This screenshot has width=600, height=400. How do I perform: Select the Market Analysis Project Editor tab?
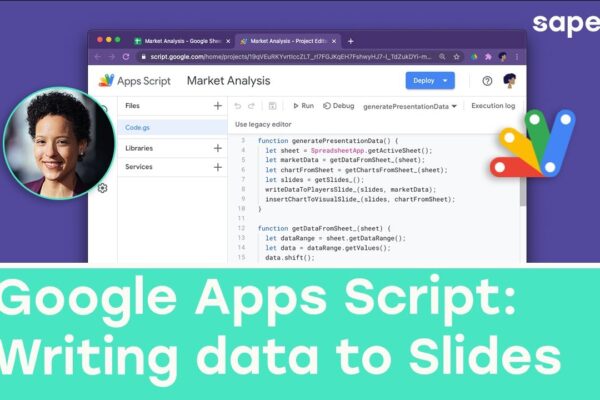pos(288,41)
